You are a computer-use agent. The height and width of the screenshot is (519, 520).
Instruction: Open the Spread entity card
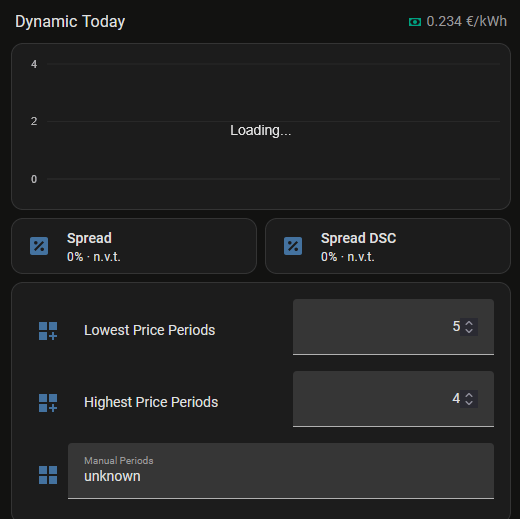point(134,246)
